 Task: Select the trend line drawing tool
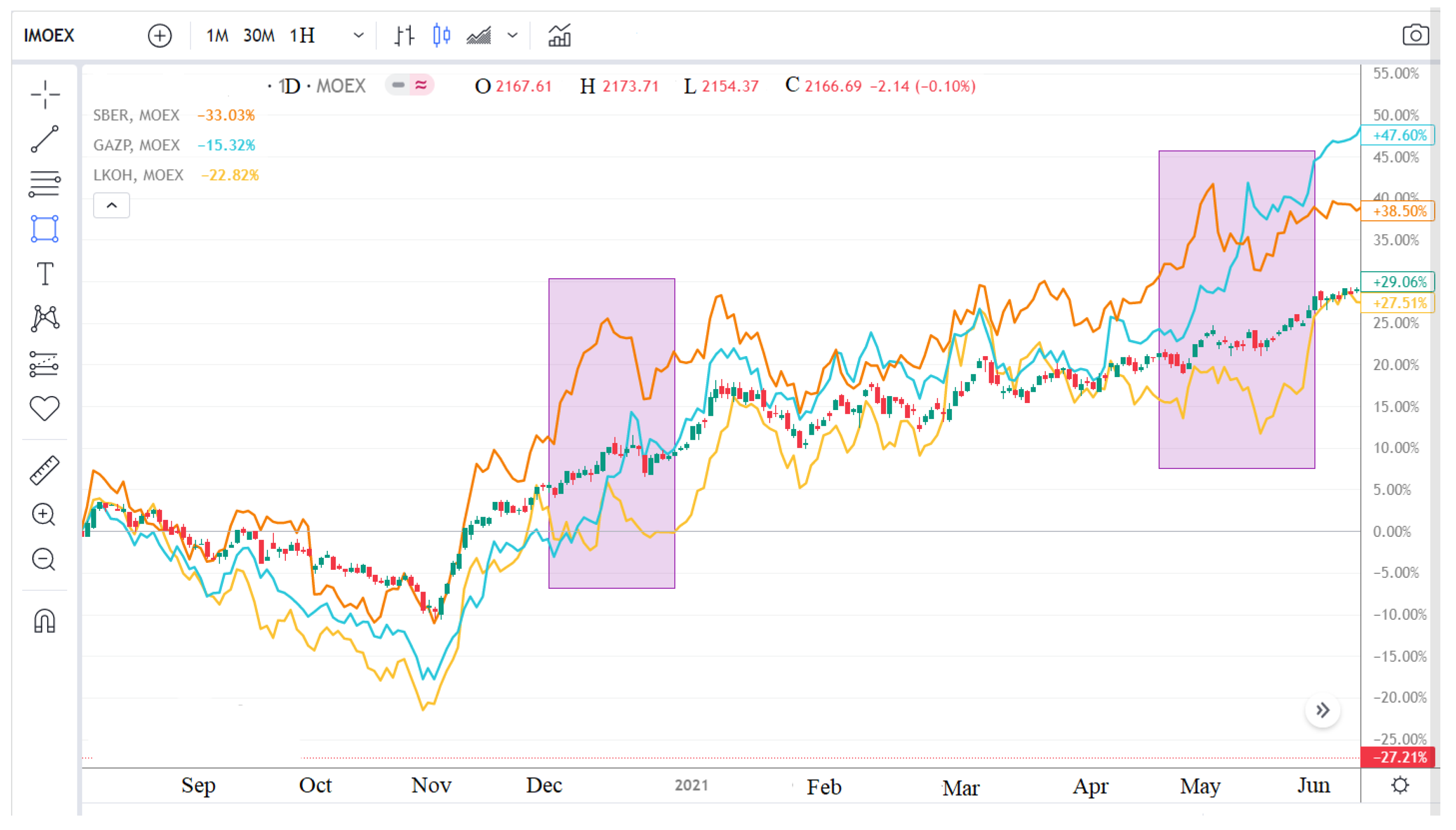tap(44, 139)
